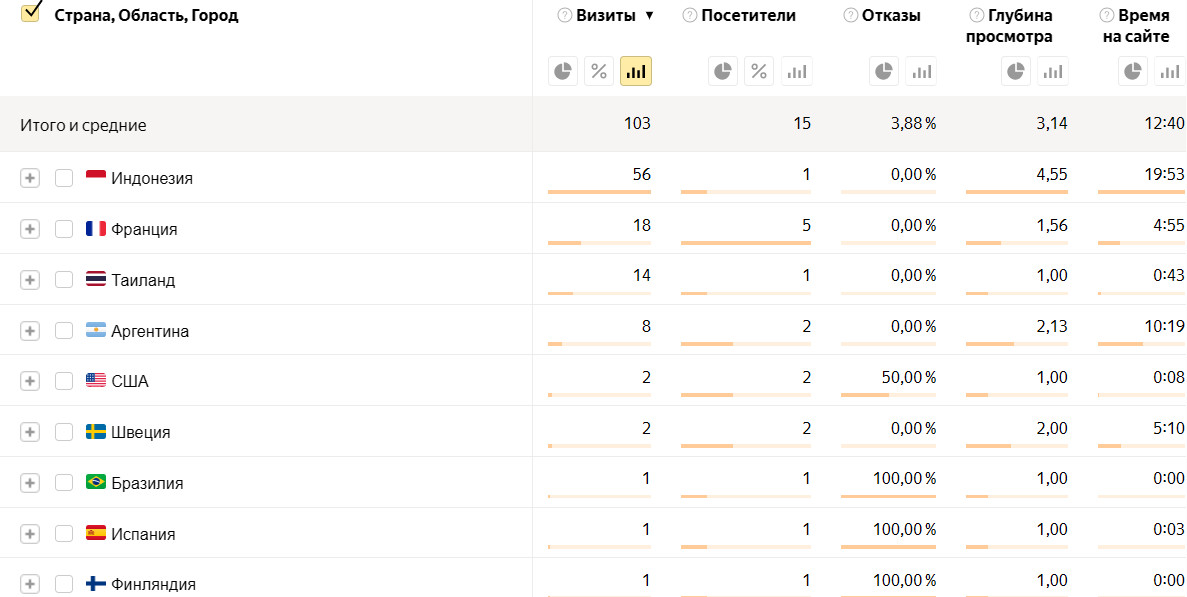Click the Швеция country name

click(x=140, y=432)
